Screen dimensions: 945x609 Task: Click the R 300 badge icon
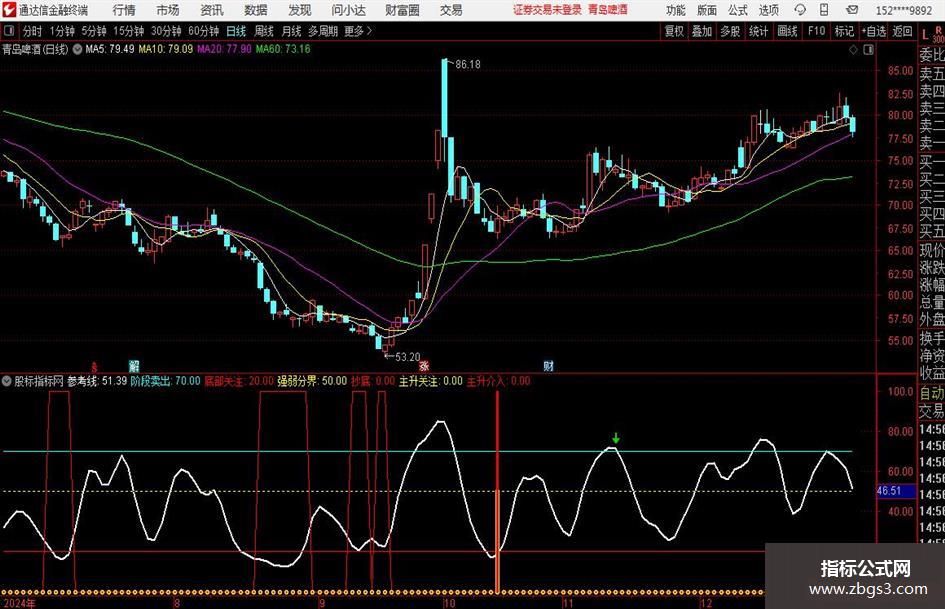click(x=938, y=34)
